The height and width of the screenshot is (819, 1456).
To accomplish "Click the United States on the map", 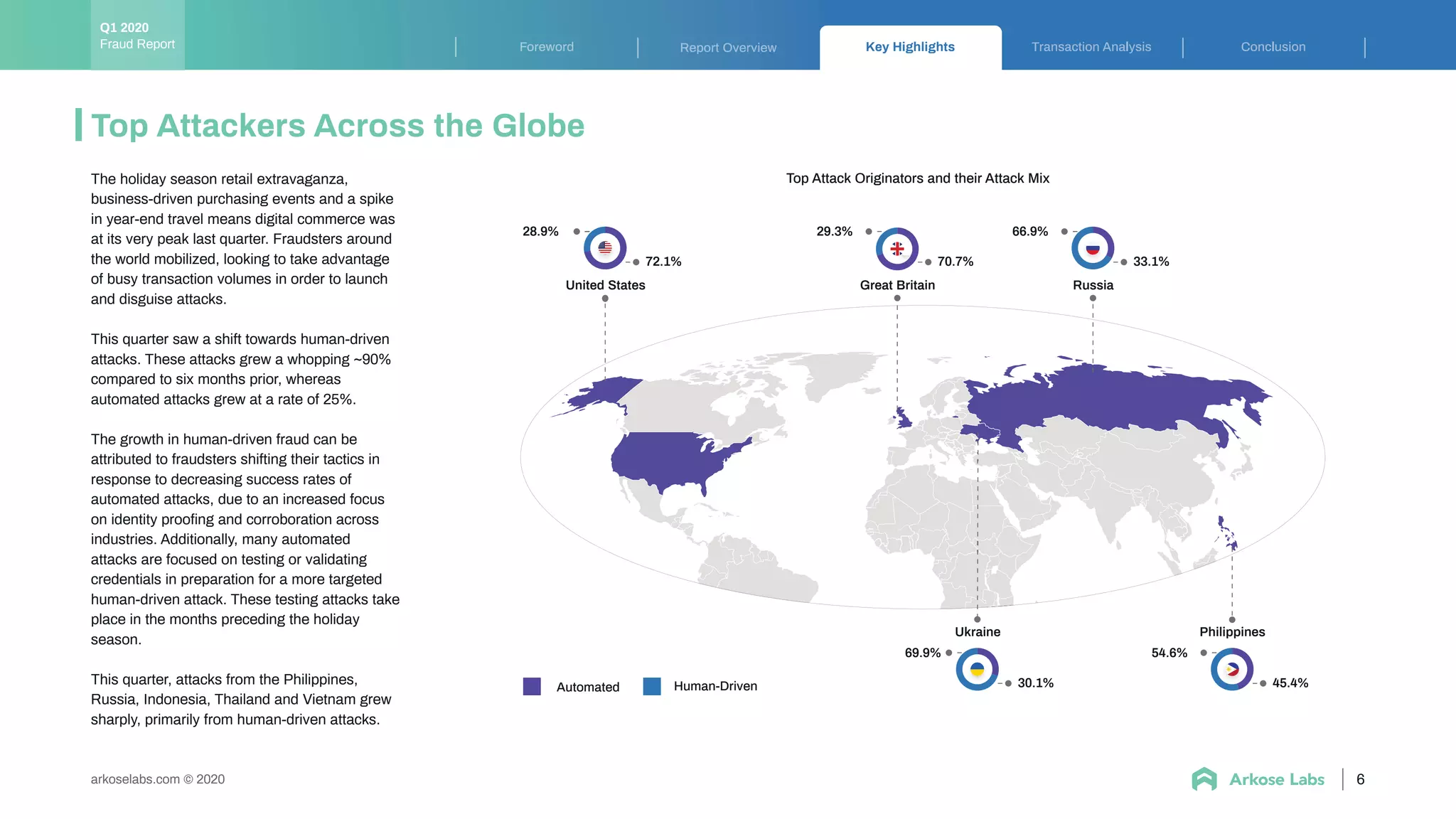I will [x=665, y=459].
